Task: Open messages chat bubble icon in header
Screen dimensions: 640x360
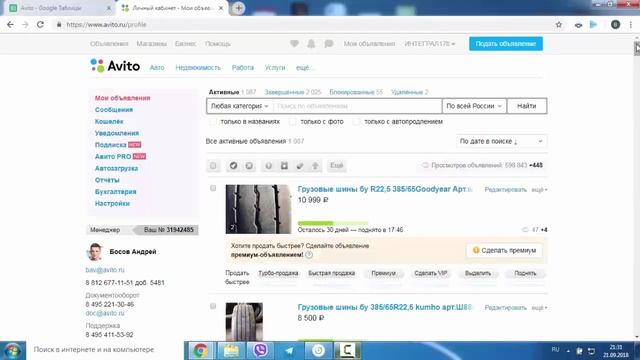Action: [x=329, y=44]
